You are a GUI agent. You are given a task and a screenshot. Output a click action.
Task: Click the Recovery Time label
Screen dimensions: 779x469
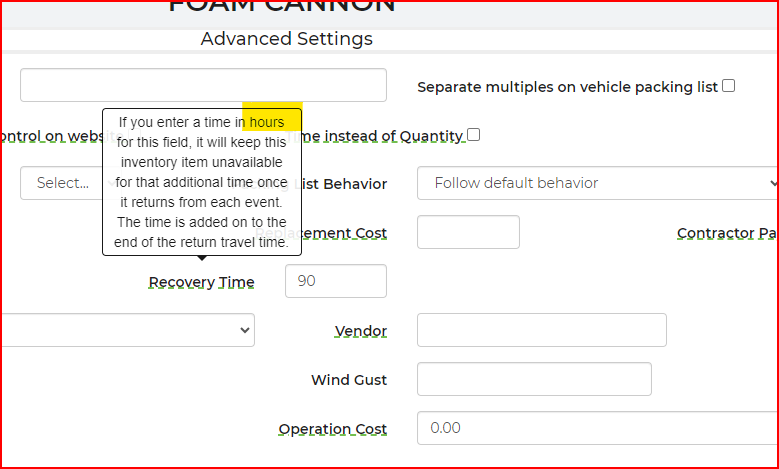[201, 282]
